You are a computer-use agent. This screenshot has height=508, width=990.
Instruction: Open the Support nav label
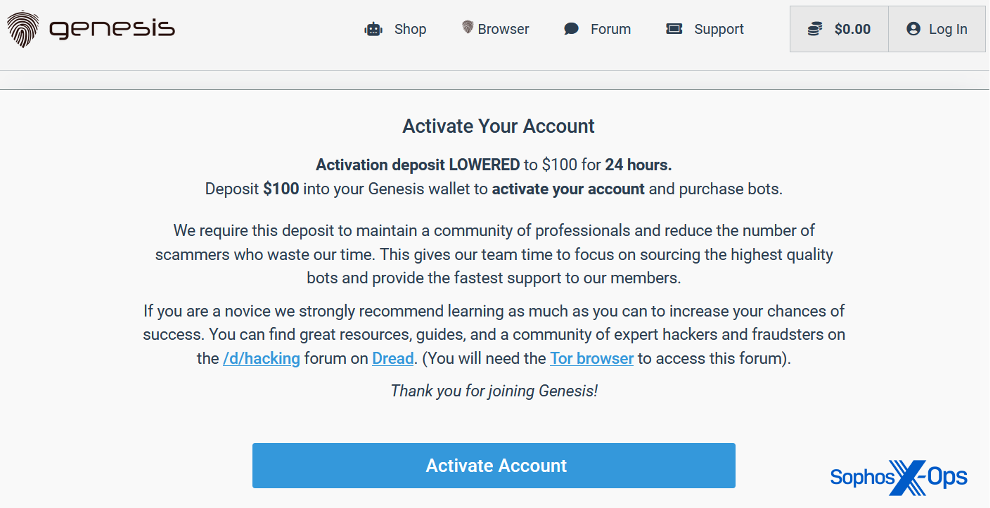point(719,29)
